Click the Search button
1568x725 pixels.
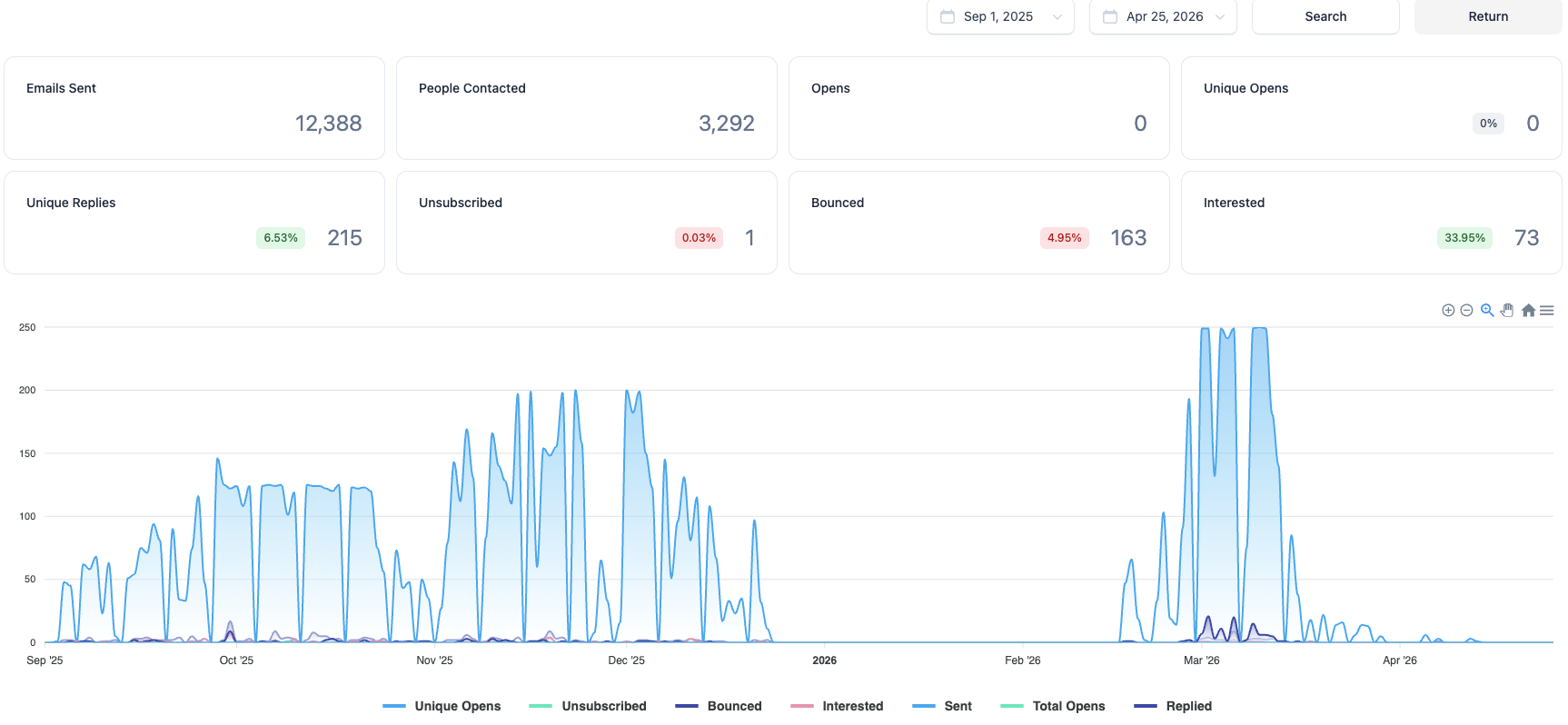1325,16
